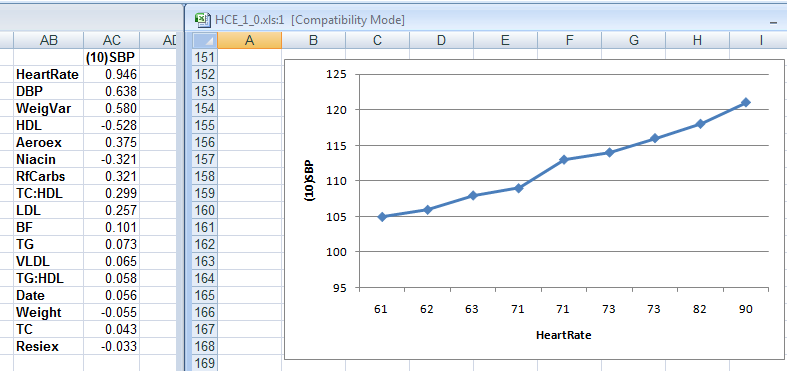Screen dimensions: 787x371
Task: Click the chart's 95 axis label
Action: (341, 288)
